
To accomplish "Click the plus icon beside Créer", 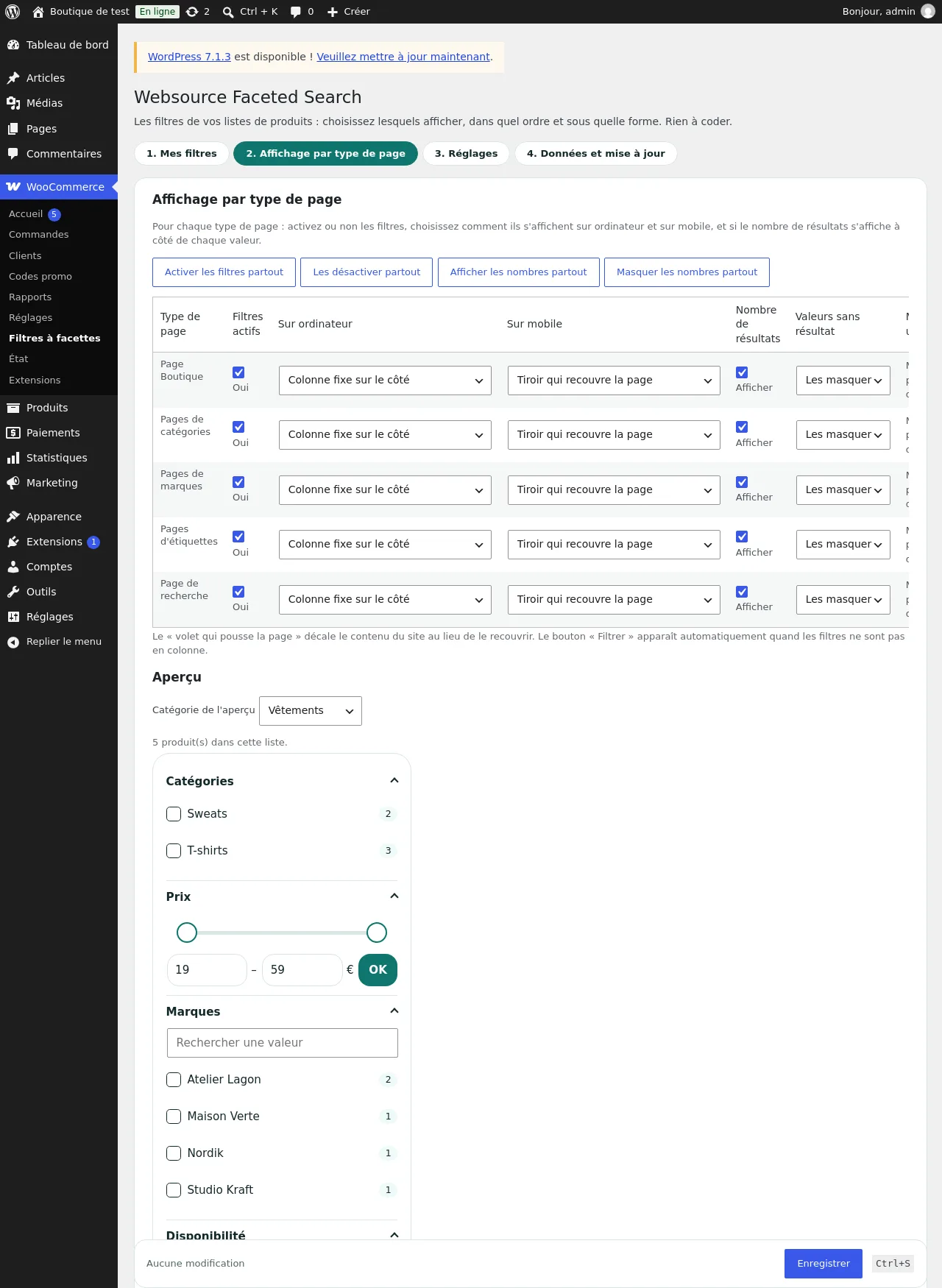I will [x=333, y=12].
